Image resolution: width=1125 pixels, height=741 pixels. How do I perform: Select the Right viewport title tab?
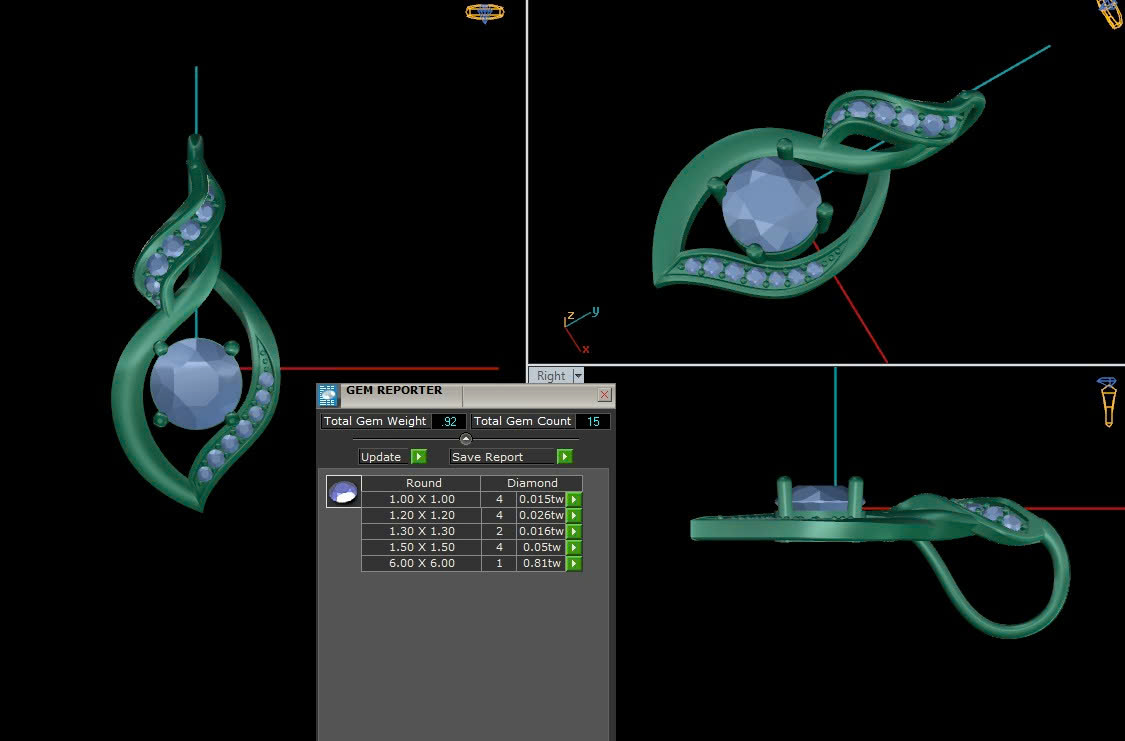tap(550, 376)
